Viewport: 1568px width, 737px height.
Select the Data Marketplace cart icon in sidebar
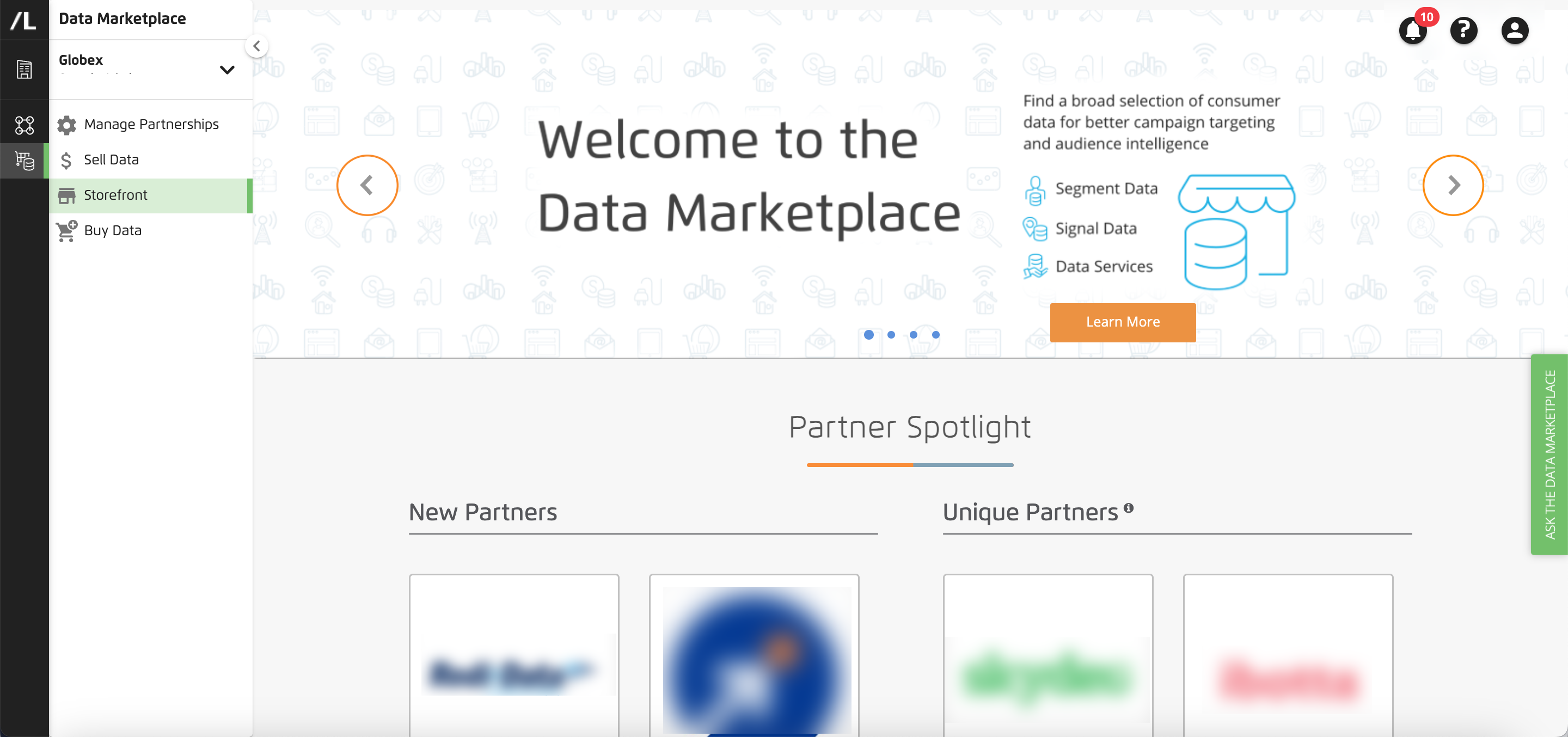[24, 161]
